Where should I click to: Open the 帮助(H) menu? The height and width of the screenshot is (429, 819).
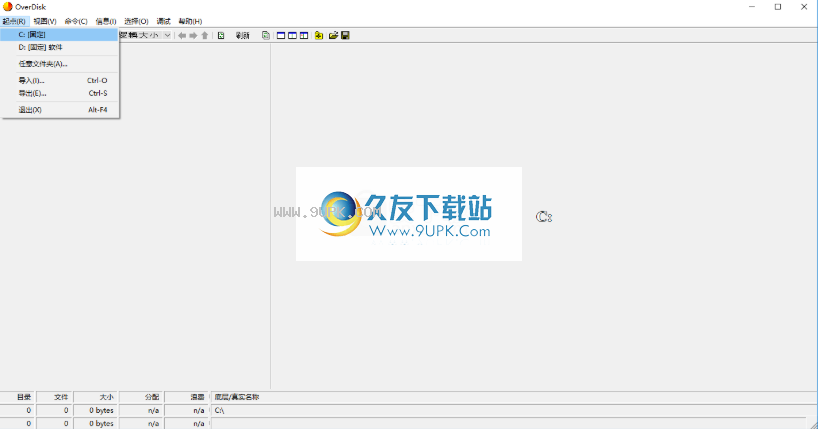click(190, 21)
